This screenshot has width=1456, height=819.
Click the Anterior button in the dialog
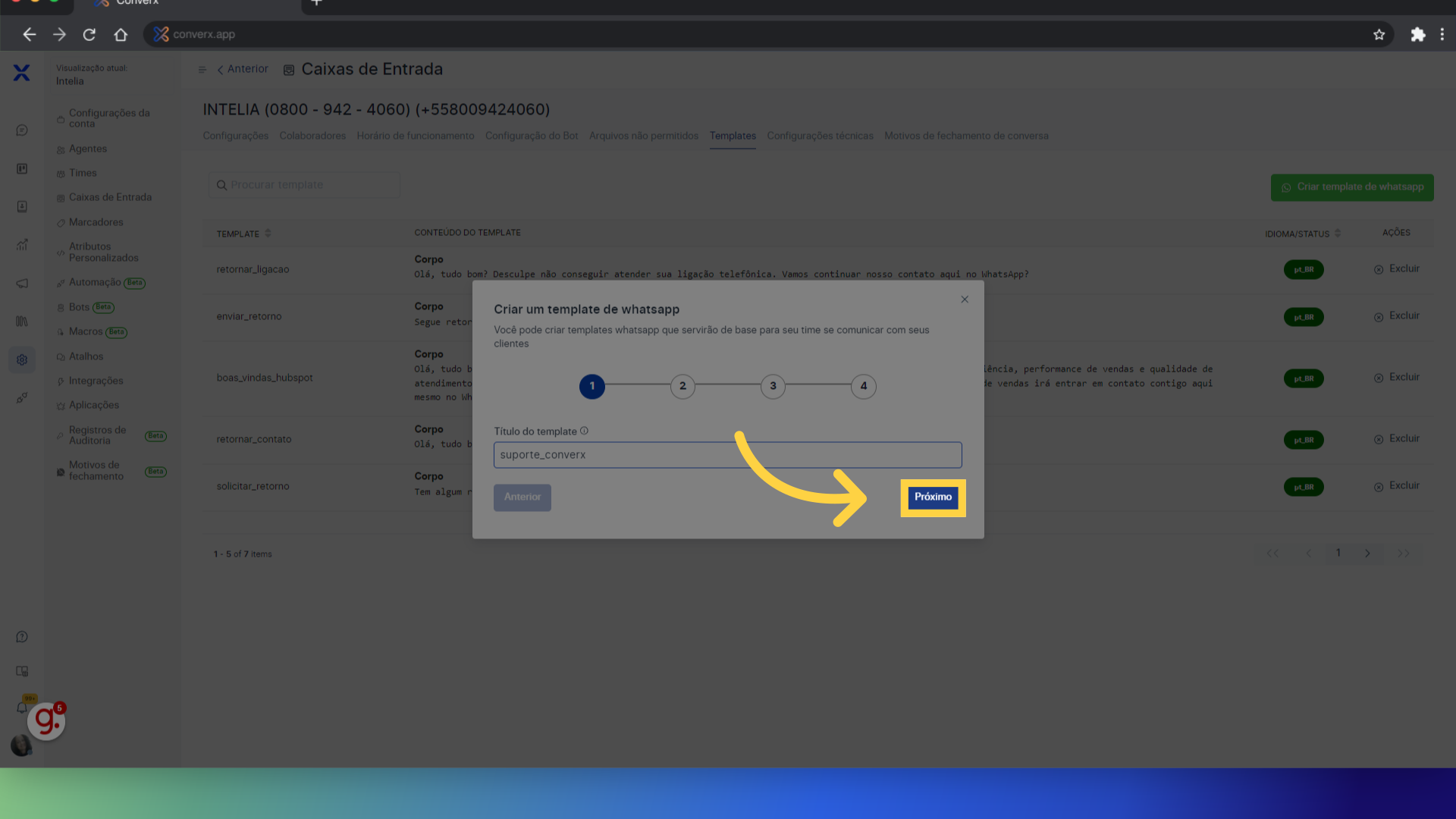[522, 497]
